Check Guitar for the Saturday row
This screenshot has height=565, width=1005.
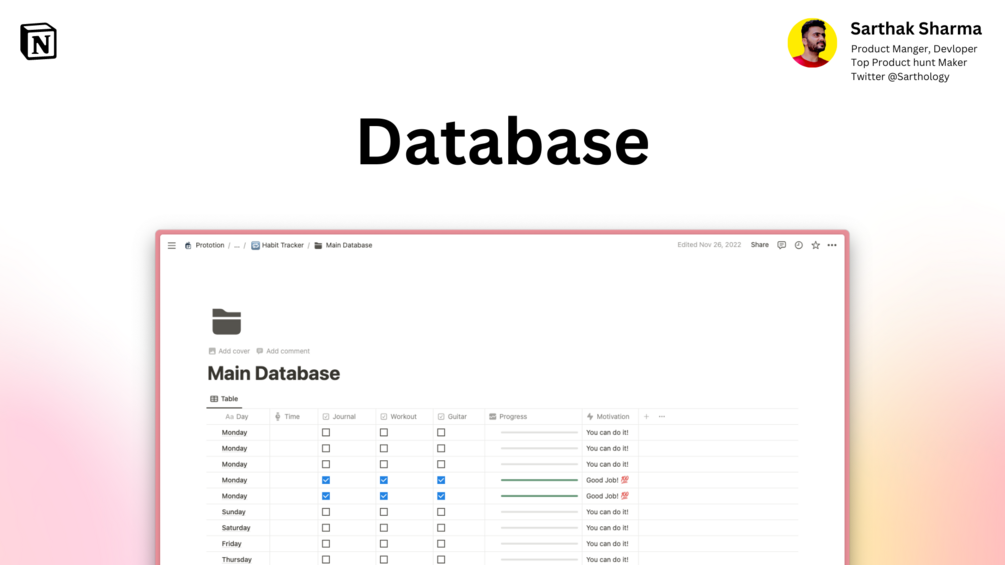pyautogui.click(x=441, y=528)
